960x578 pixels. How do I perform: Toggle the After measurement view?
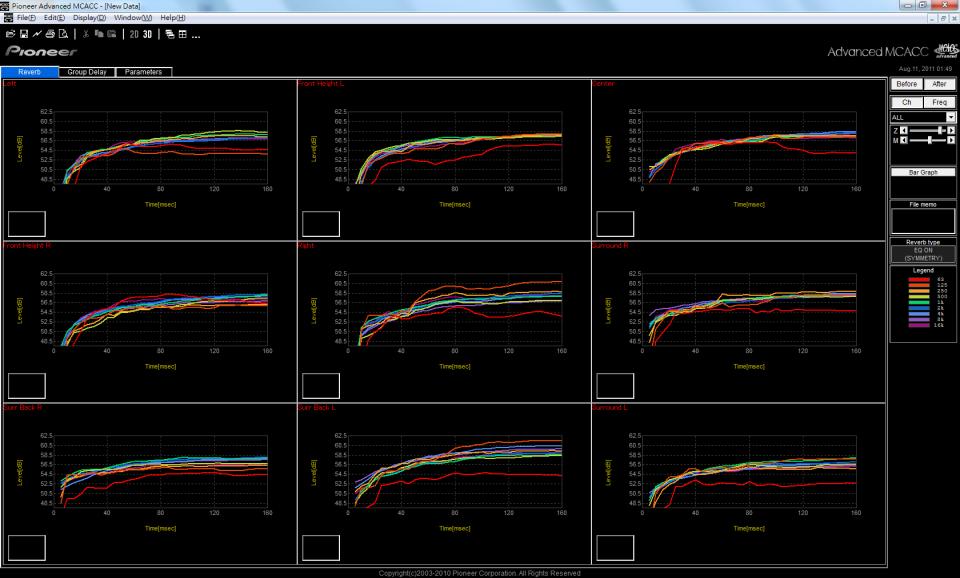(939, 84)
